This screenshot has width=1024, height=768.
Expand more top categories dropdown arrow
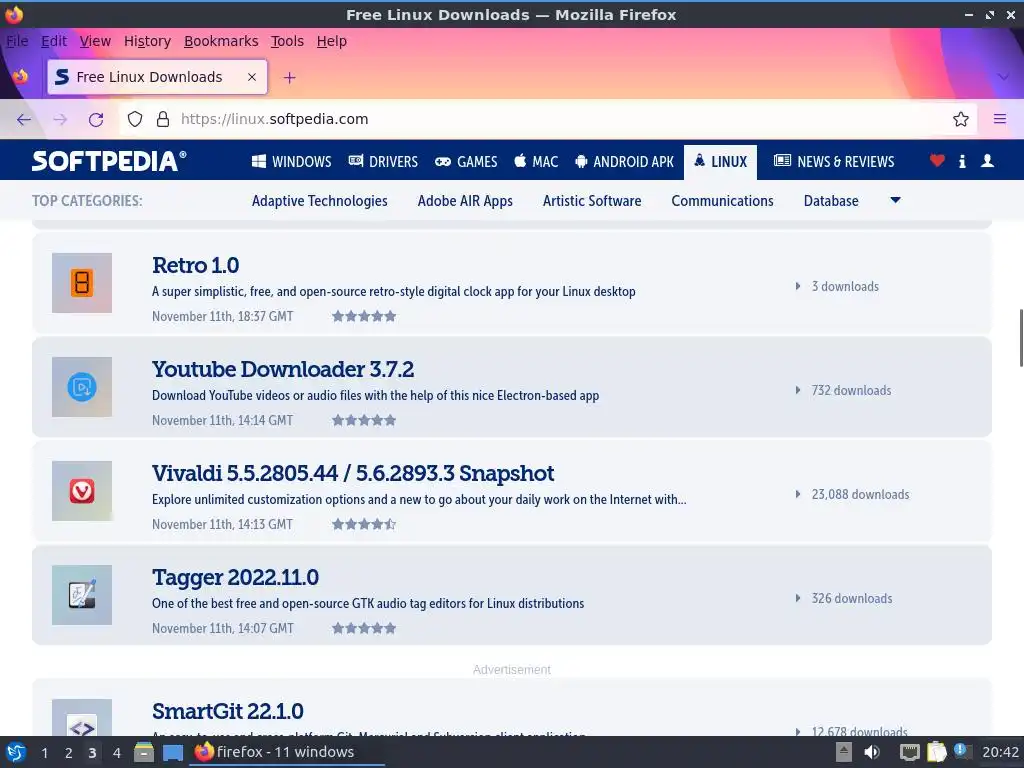tap(895, 200)
